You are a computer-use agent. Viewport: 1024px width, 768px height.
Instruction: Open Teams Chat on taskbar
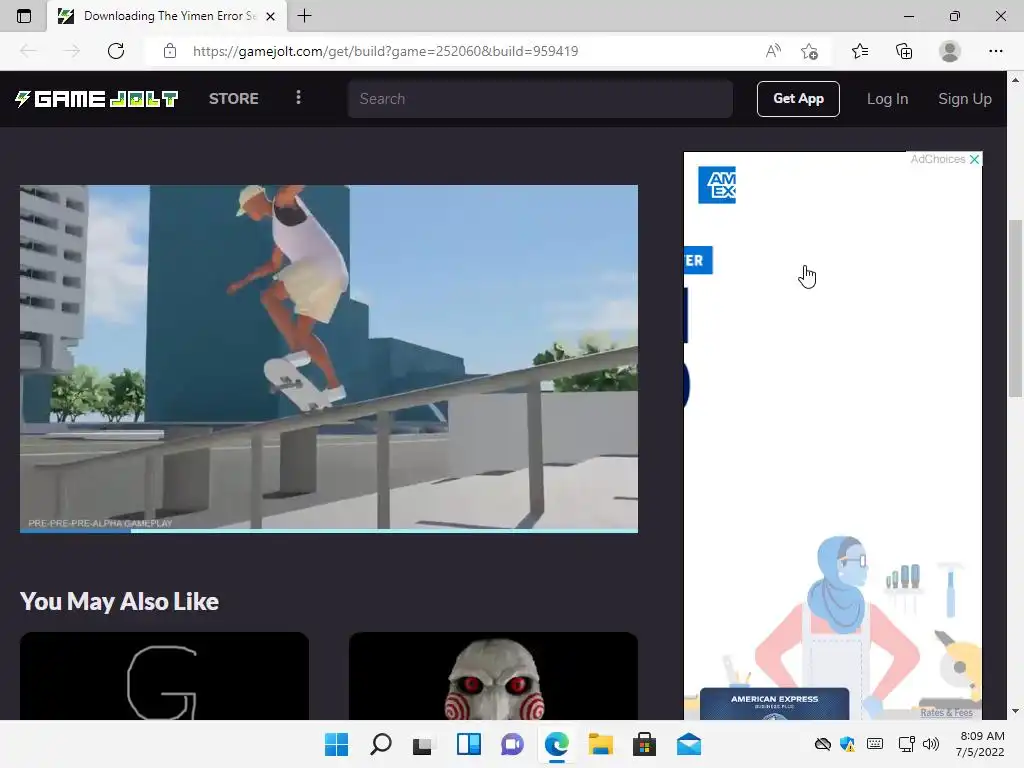click(x=512, y=744)
